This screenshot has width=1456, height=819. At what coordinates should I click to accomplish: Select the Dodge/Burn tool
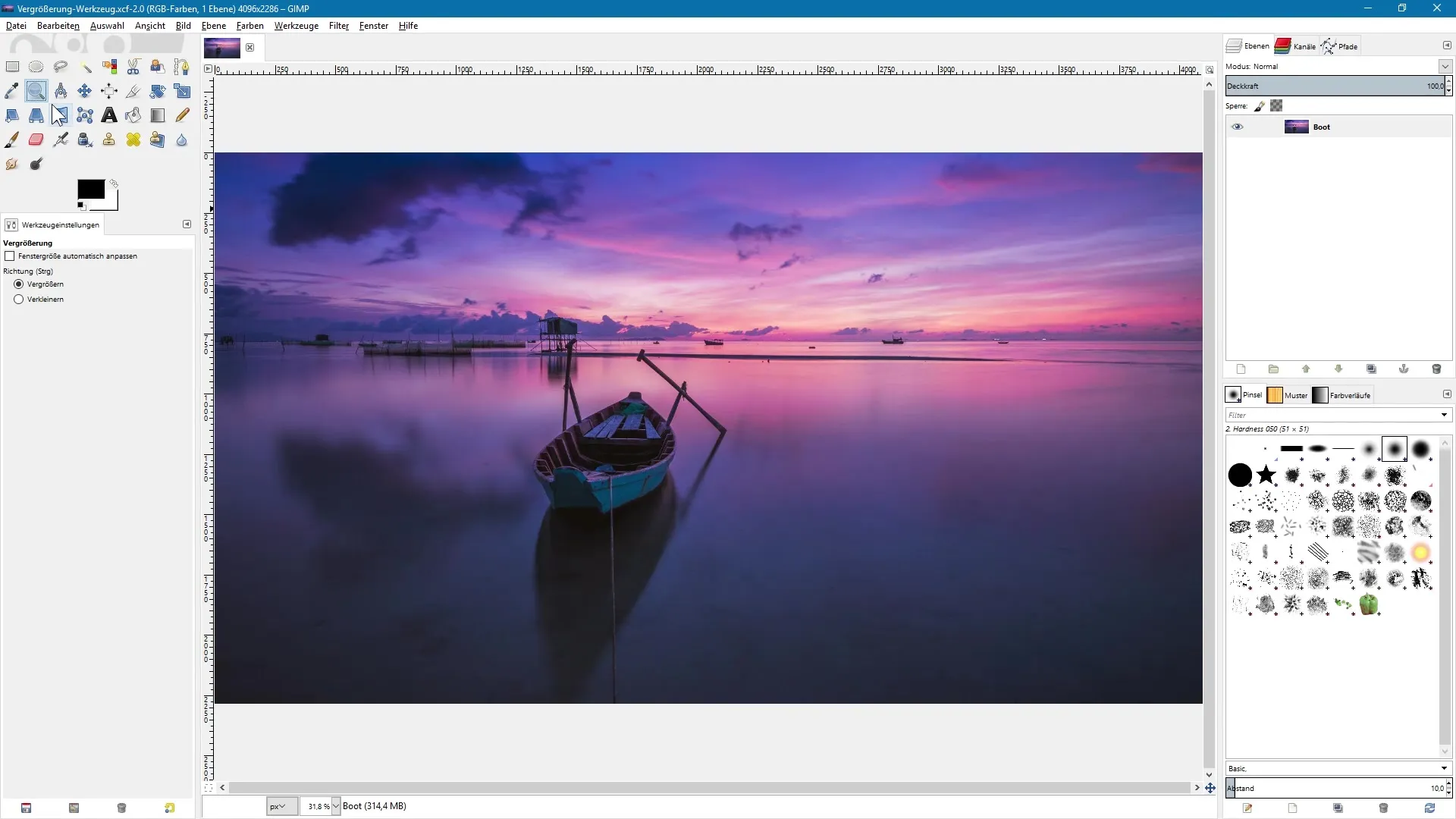(x=36, y=164)
